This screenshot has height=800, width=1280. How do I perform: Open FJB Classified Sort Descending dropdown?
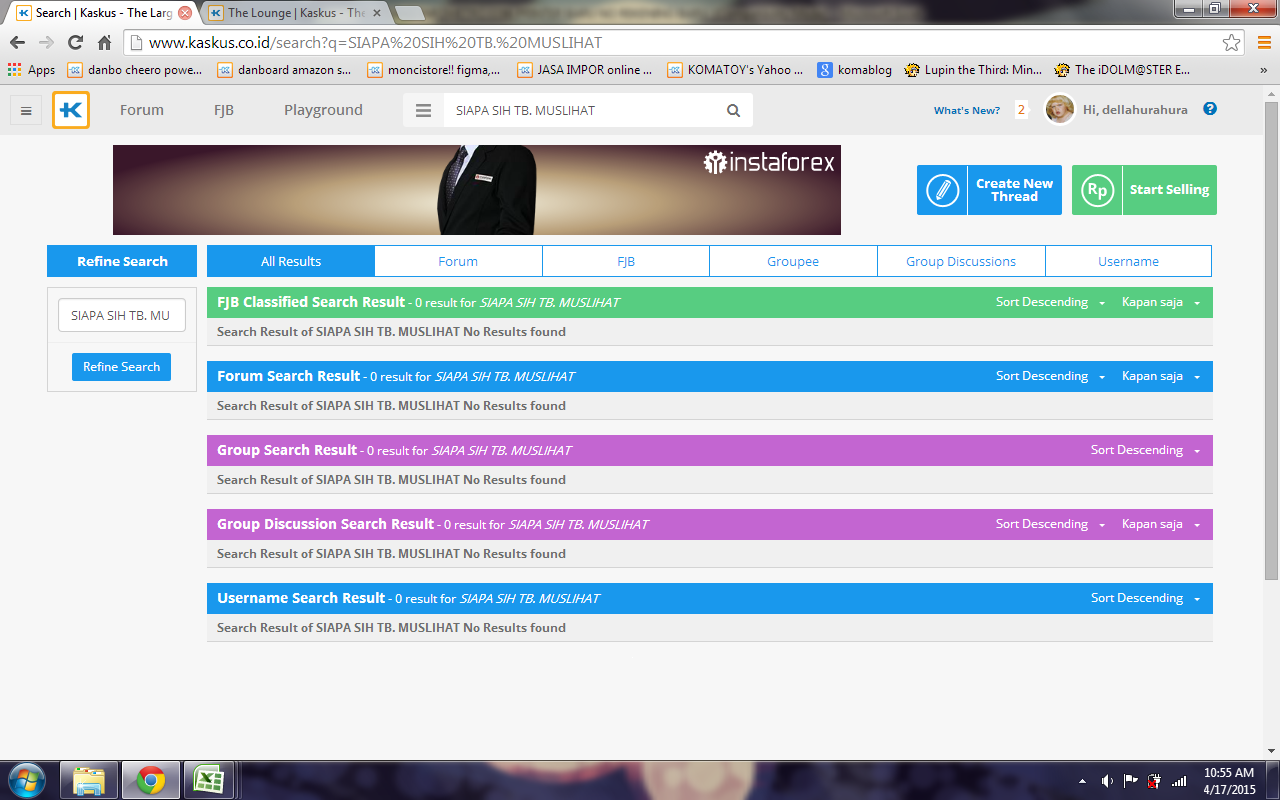(1050, 302)
